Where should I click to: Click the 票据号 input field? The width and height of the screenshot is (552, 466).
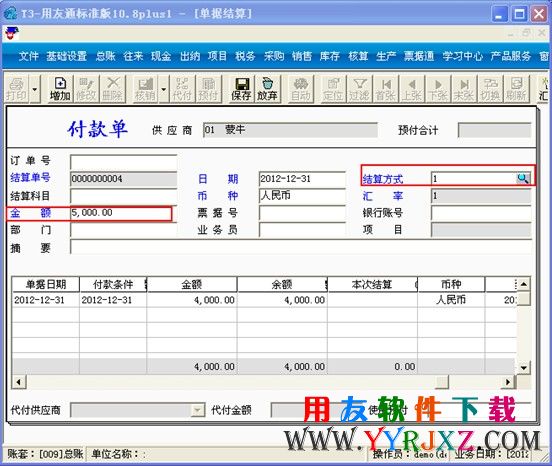pyautogui.click(x=302, y=213)
